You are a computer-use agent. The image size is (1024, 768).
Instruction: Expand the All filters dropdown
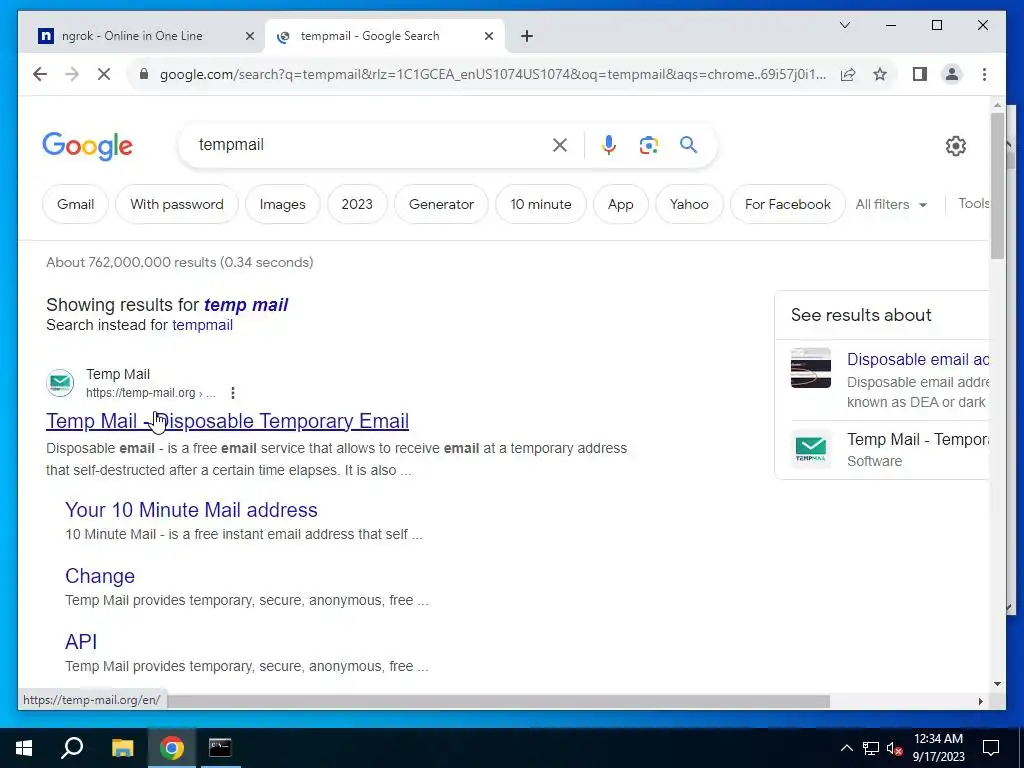(891, 204)
